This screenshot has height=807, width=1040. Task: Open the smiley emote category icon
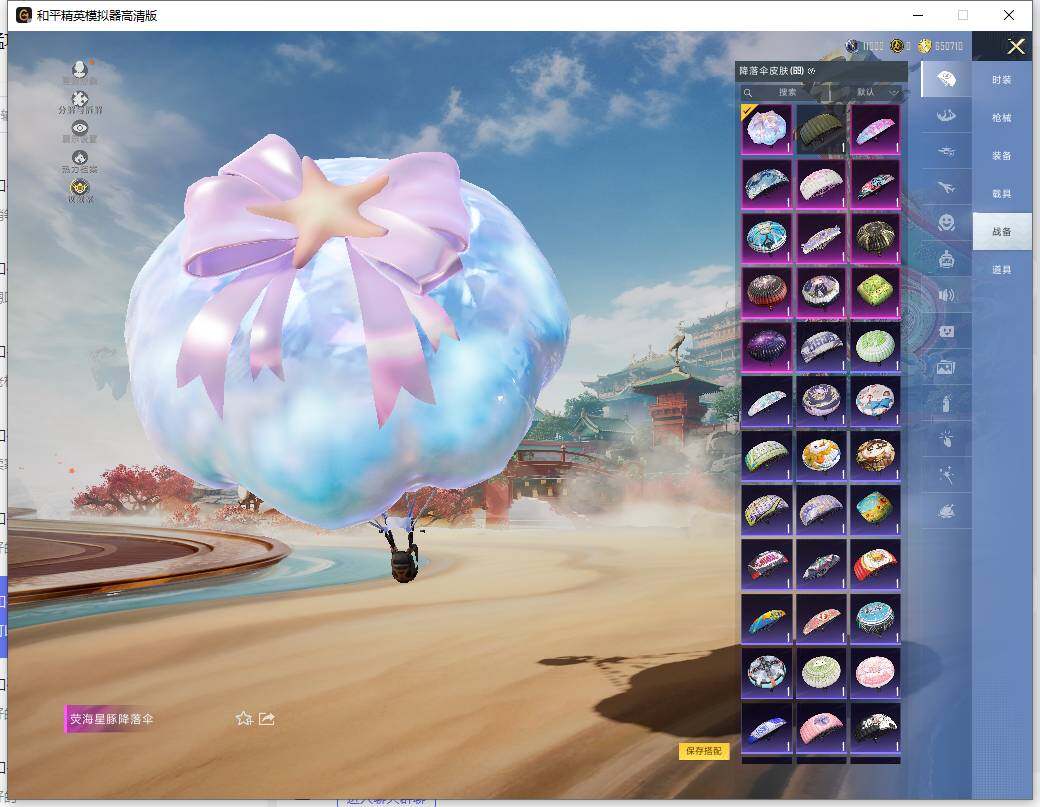pyautogui.click(x=946, y=223)
